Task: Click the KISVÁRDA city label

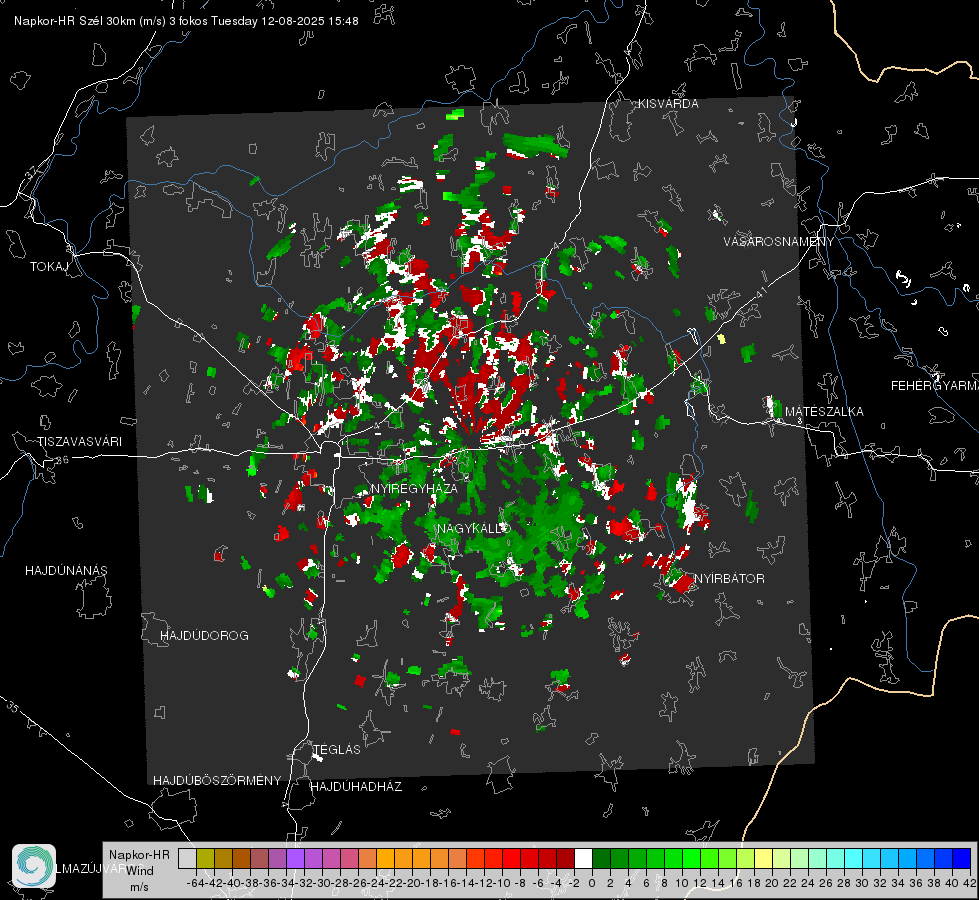Action: click(x=668, y=104)
